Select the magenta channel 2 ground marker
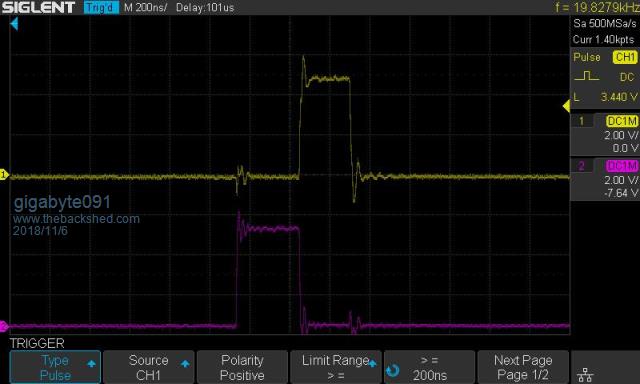640x384 pixels. coord(3,326)
